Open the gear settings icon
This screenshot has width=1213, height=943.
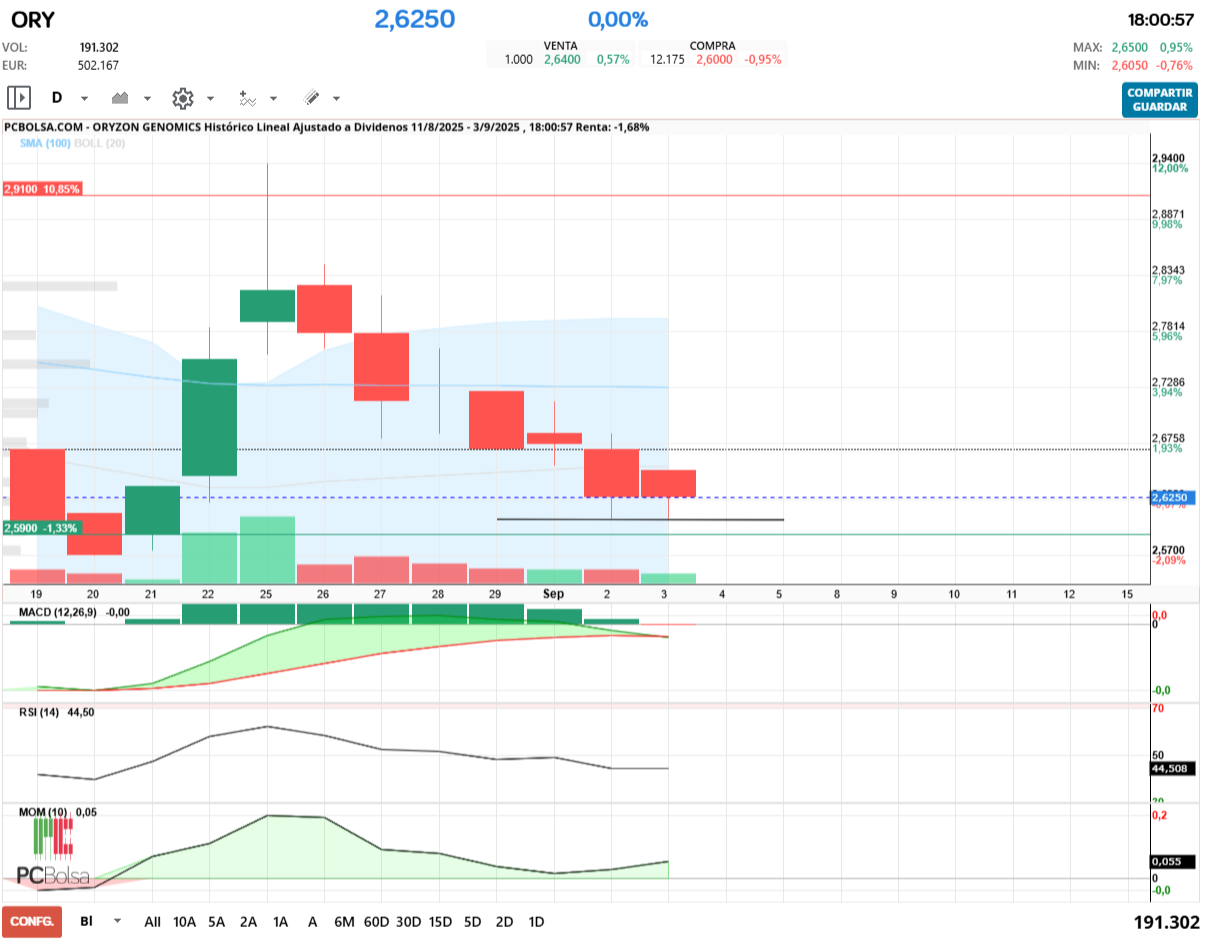pyautogui.click(x=182, y=98)
